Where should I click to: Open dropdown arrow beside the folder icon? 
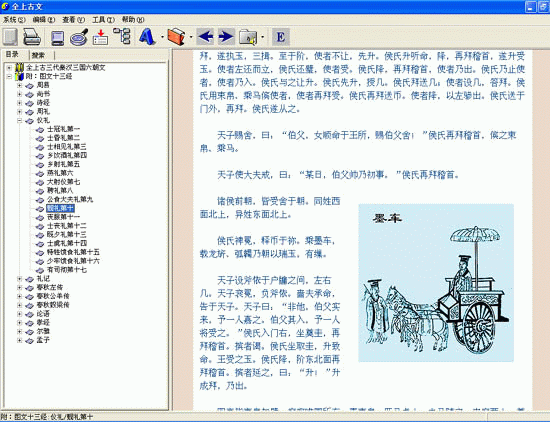coord(263,37)
